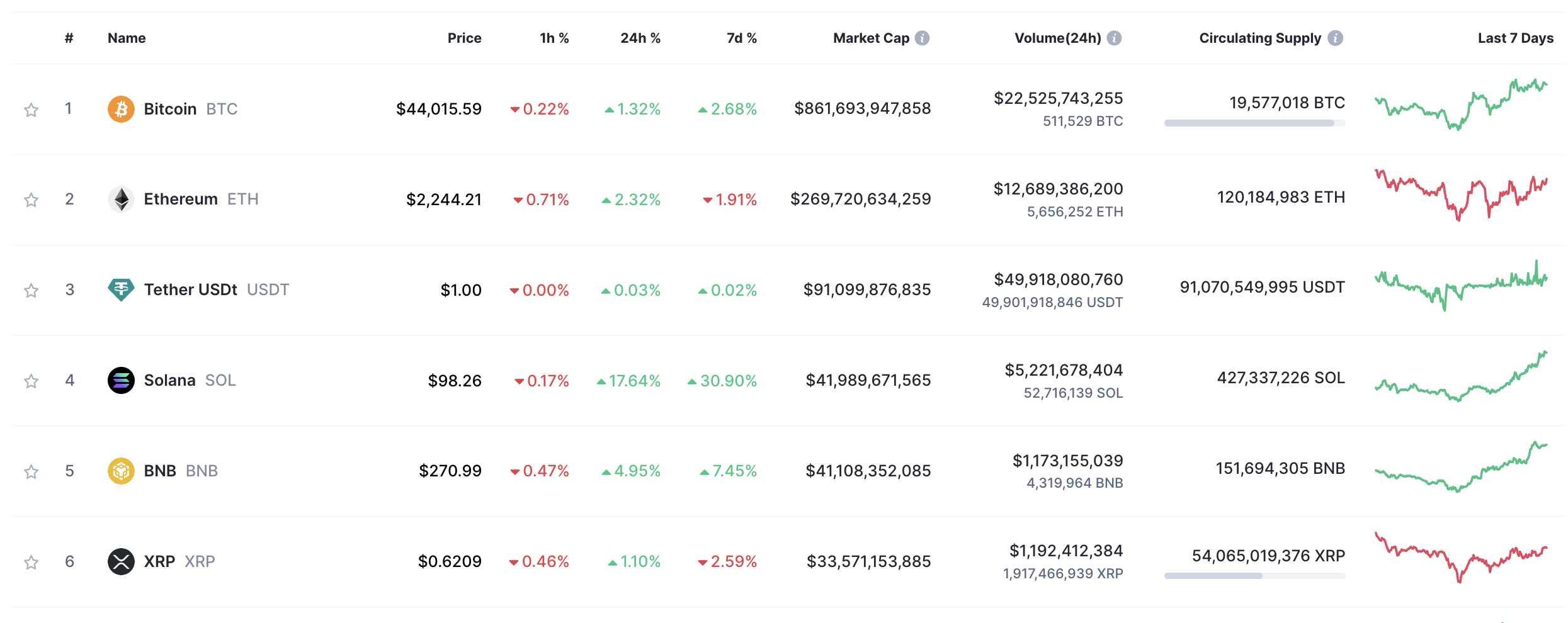Viewport: 1568px width, 623px height.
Task: Favorite Solana with its star icon
Action: pyautogui.click(x=31, y=381)
